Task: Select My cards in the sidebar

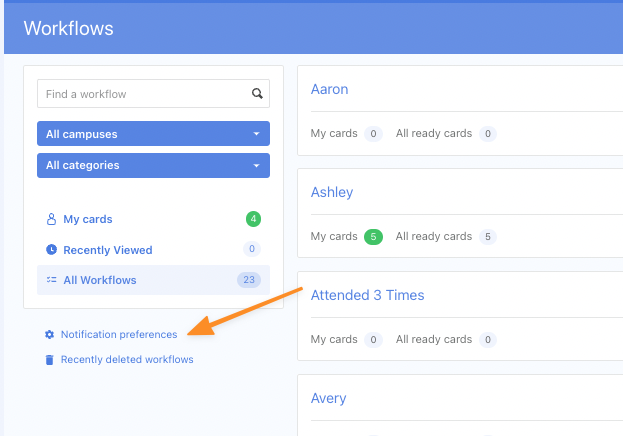Action: 153,219
